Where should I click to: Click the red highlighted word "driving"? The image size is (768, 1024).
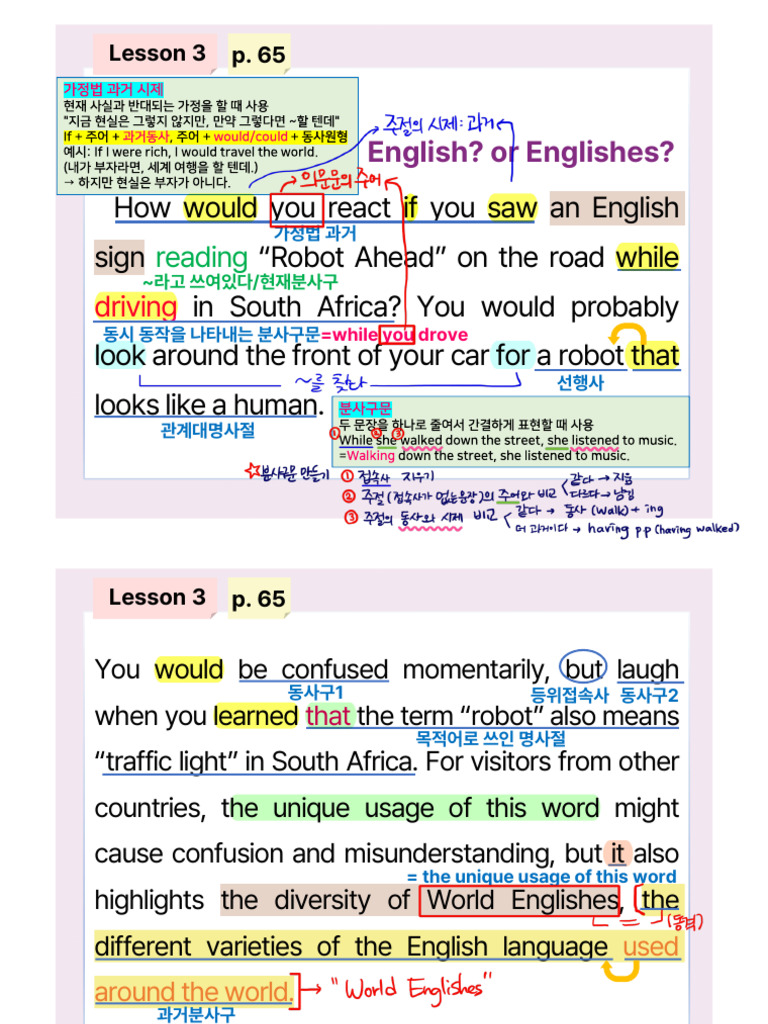[136, 306]
